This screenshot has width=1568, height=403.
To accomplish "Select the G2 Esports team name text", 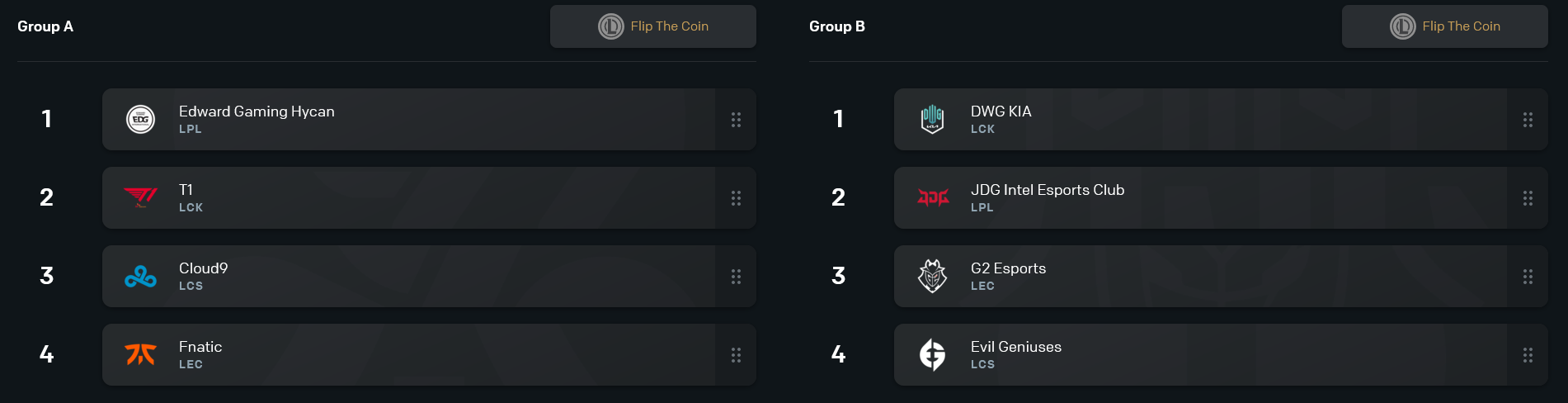I will pyautogui.click(x=1008, y=268).
